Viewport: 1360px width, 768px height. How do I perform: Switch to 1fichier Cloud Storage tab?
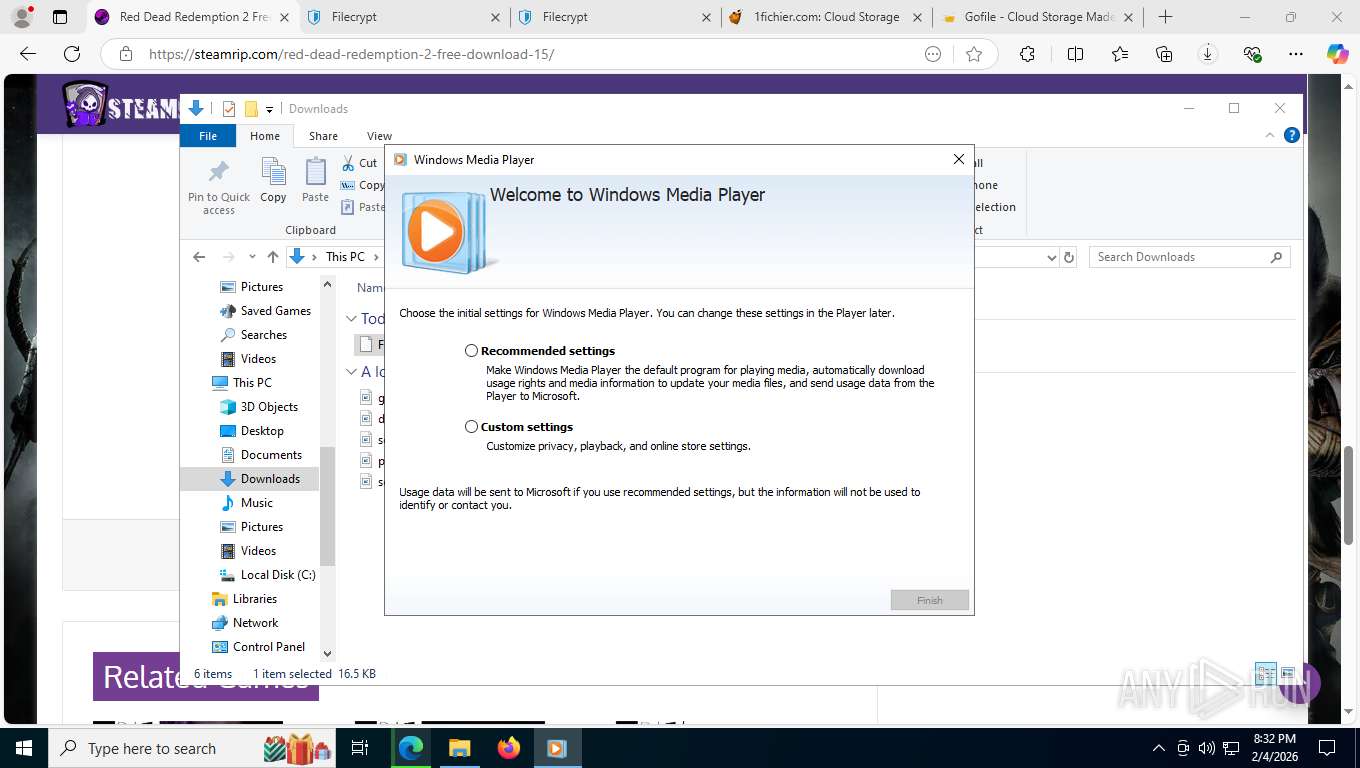(825, 17)
